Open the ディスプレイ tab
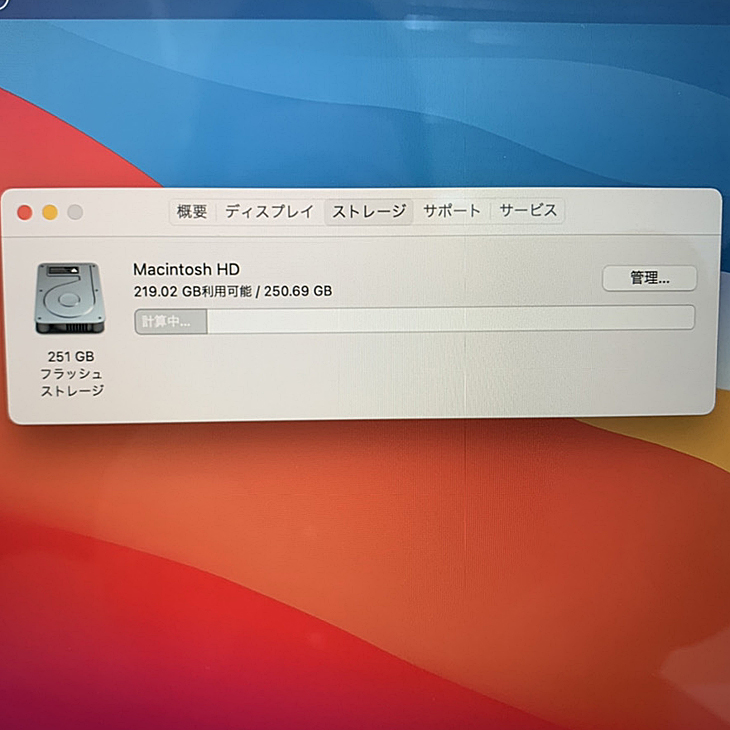The height and width of the screenshot is (730, 730). click(269, 212)
